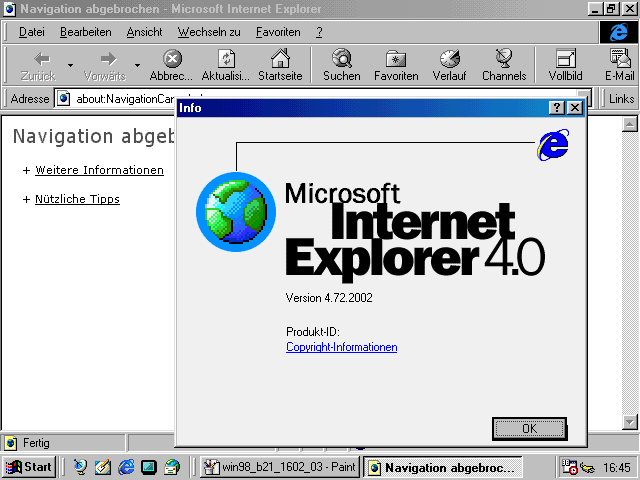640x480 pixels.
Task: Click the yellow tray icon beside the clock
Action: tap(588, 468)
